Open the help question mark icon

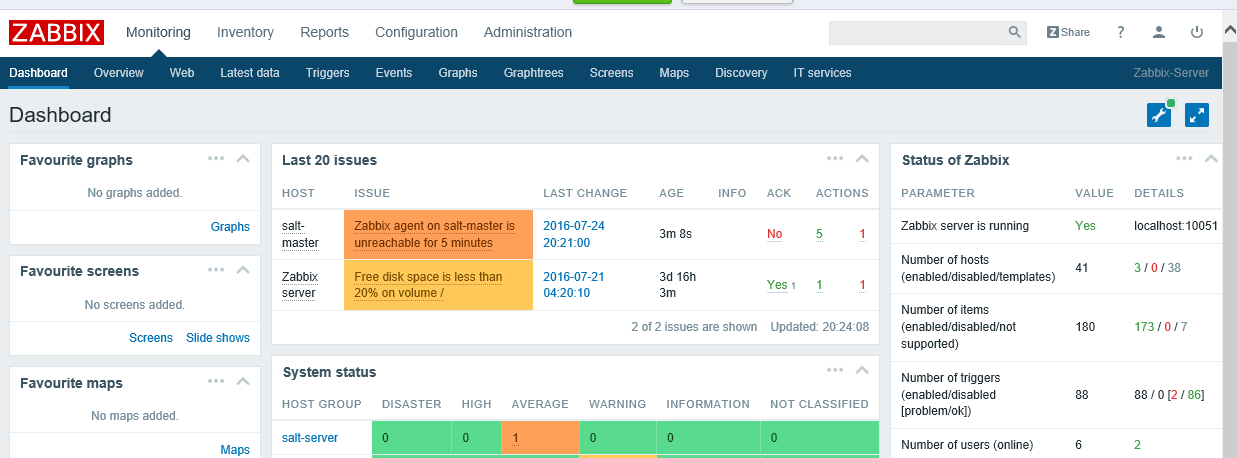[1121, 32]
